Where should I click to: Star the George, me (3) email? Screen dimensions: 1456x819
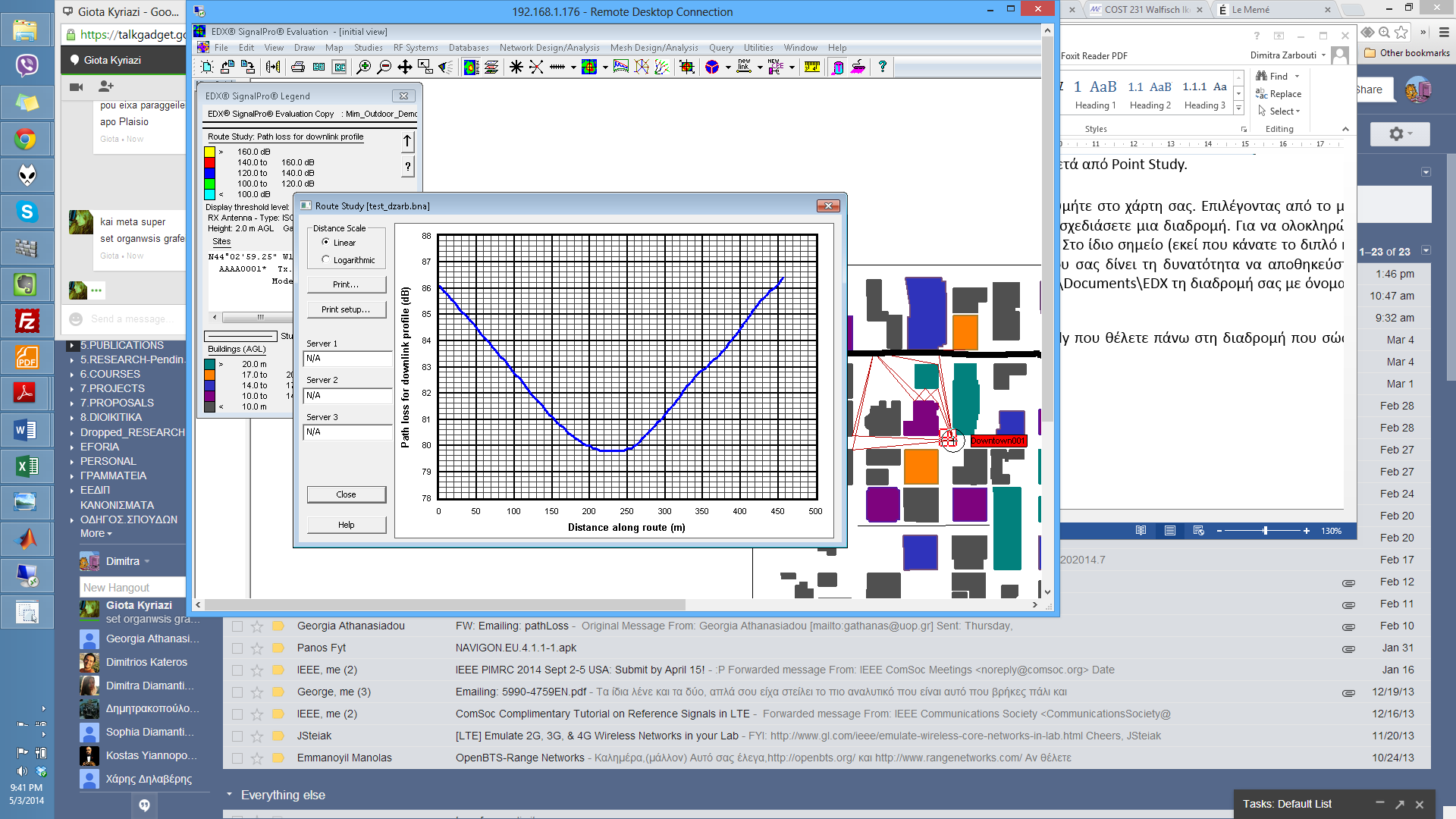tap(257, 692)
